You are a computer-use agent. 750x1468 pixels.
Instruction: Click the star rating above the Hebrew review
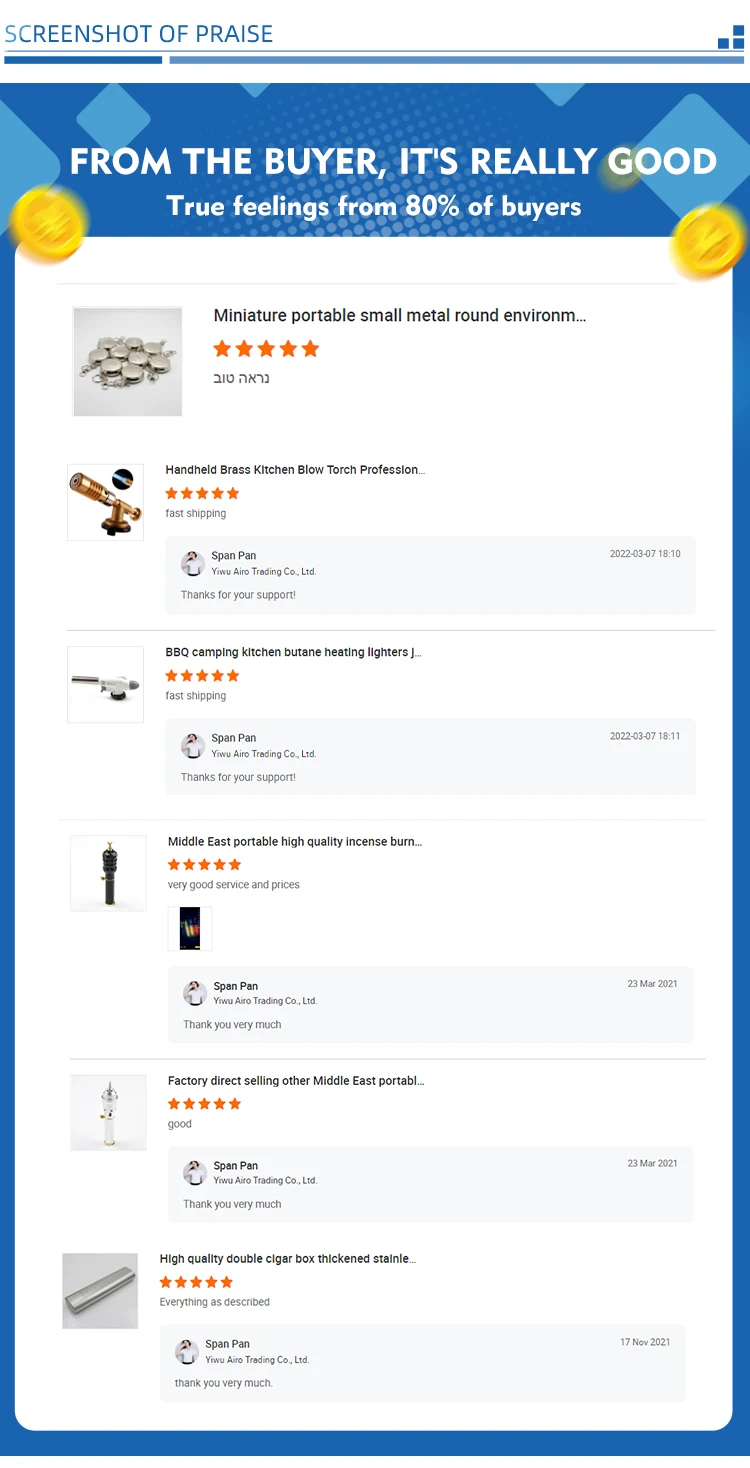[266, 349]
